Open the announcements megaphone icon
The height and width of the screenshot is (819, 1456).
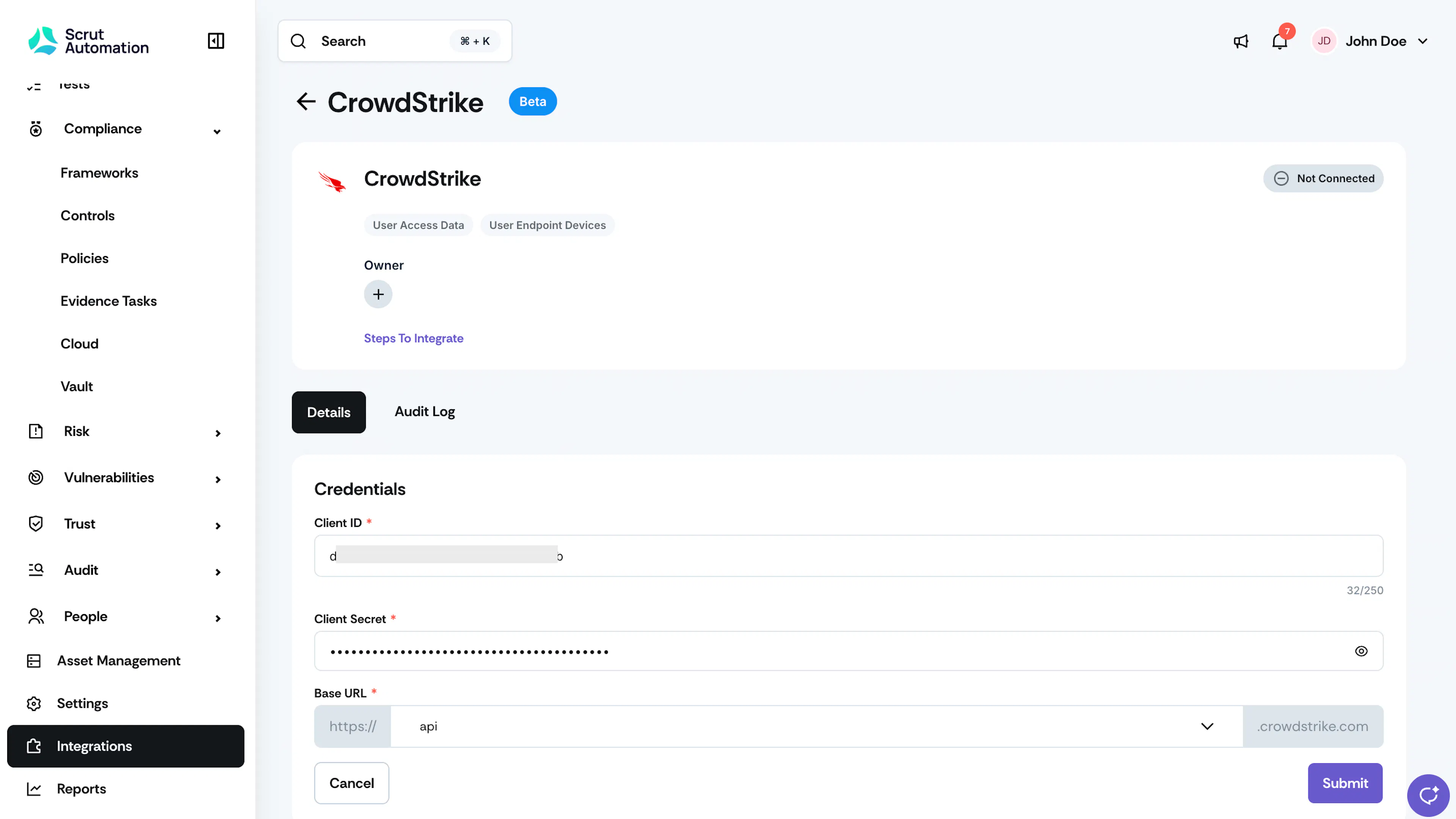click(x=1241, y=41)
